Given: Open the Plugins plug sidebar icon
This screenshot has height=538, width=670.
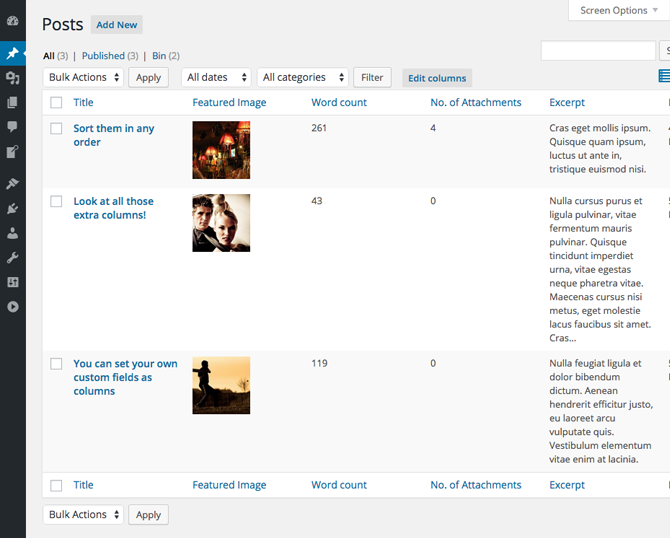Looking at the screenshot, I should 12,208.
